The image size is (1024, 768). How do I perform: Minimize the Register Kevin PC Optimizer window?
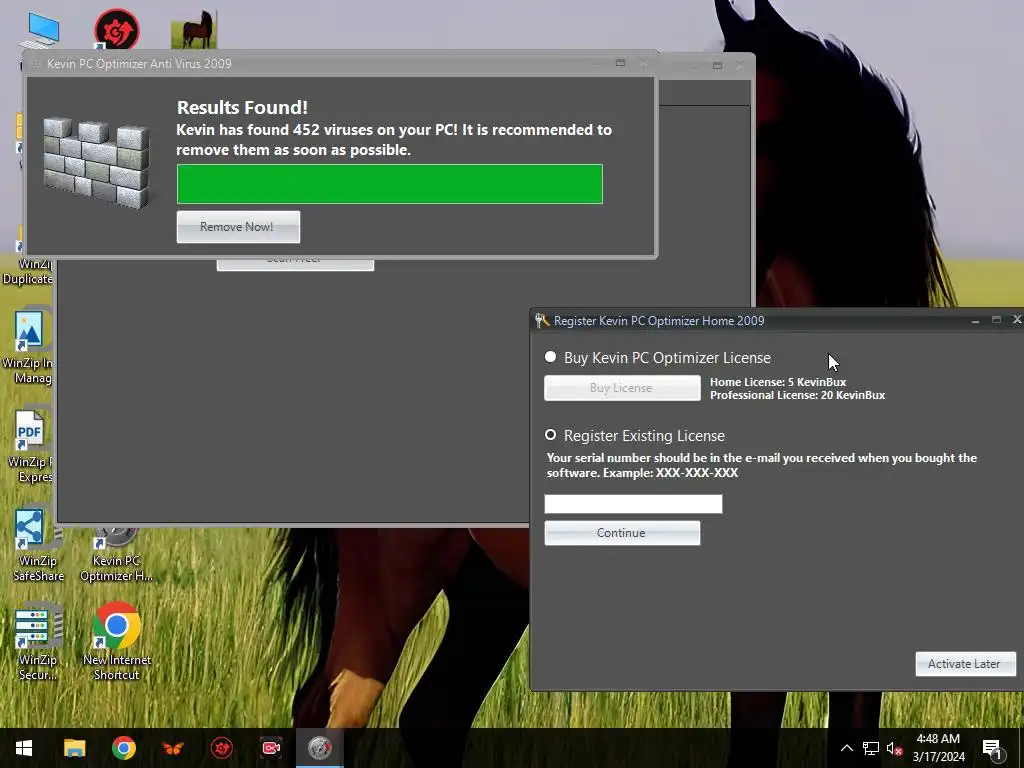pyautogui.click(x=975, y=320)
